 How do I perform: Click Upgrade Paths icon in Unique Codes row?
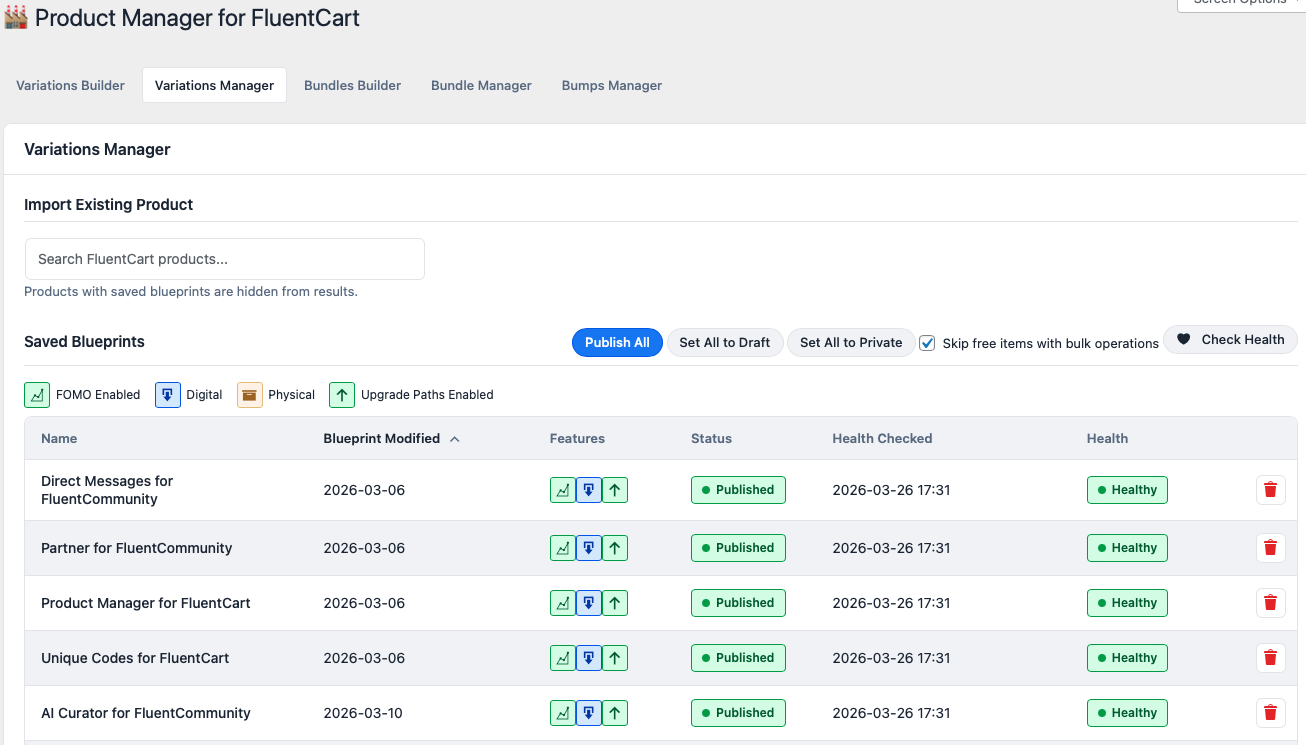pyautogui.click(x=615, y=658)
